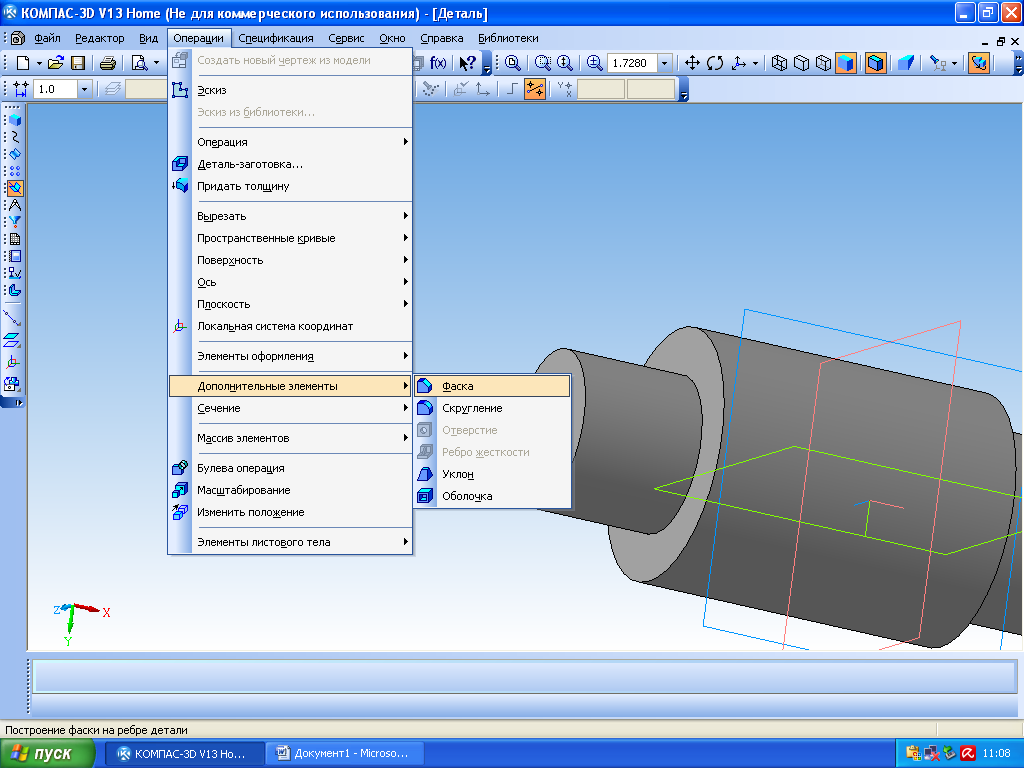Click the Windows пуск start button

pos(46,754)
